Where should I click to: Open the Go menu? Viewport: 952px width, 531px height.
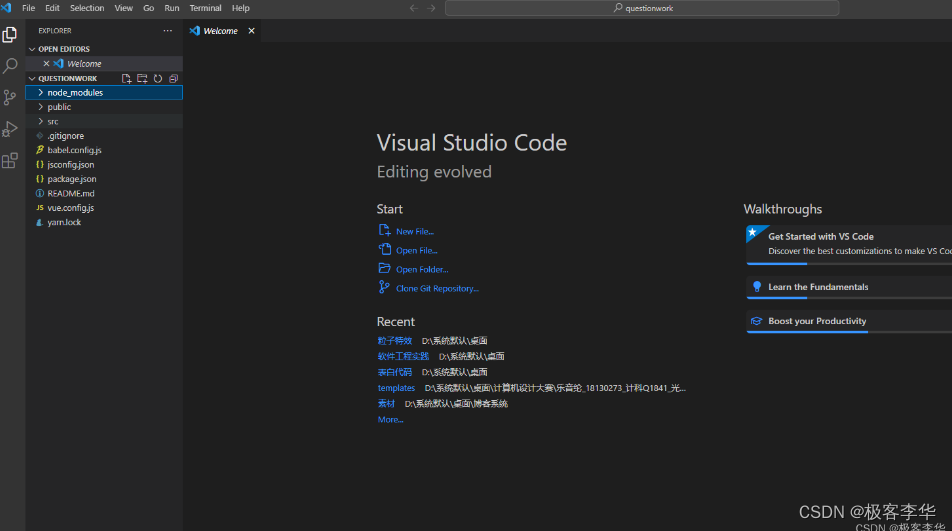tap(148, 8)
